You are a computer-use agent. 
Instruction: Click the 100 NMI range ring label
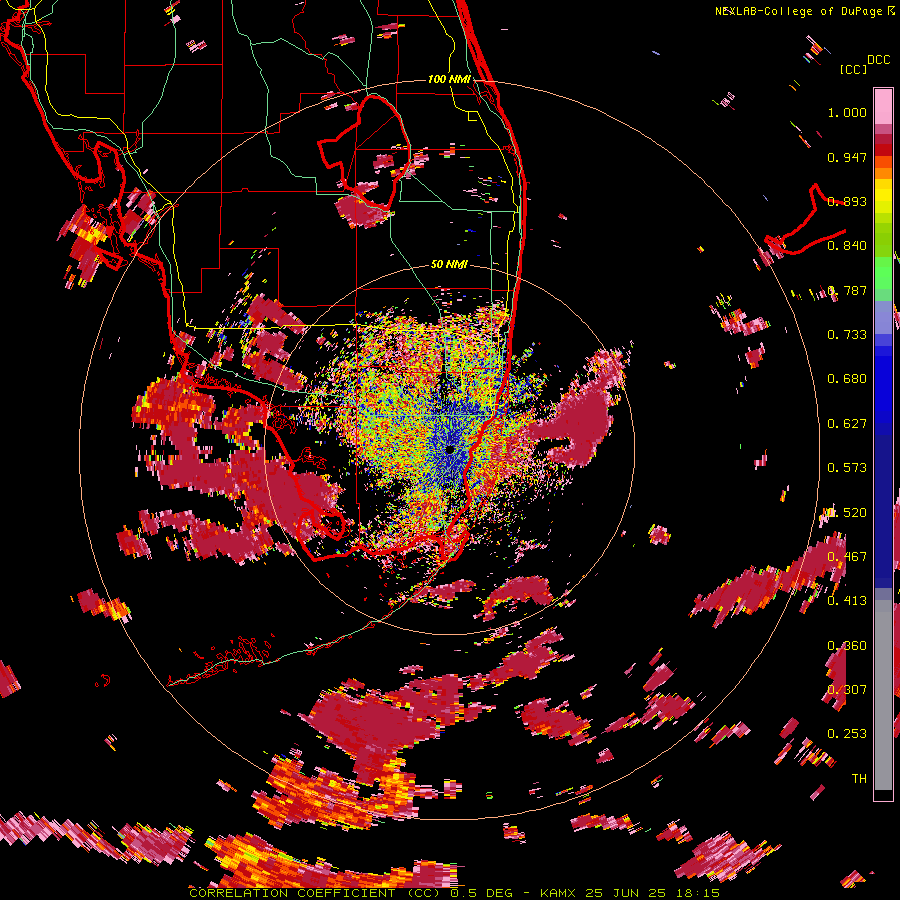[x=449, y=79]
